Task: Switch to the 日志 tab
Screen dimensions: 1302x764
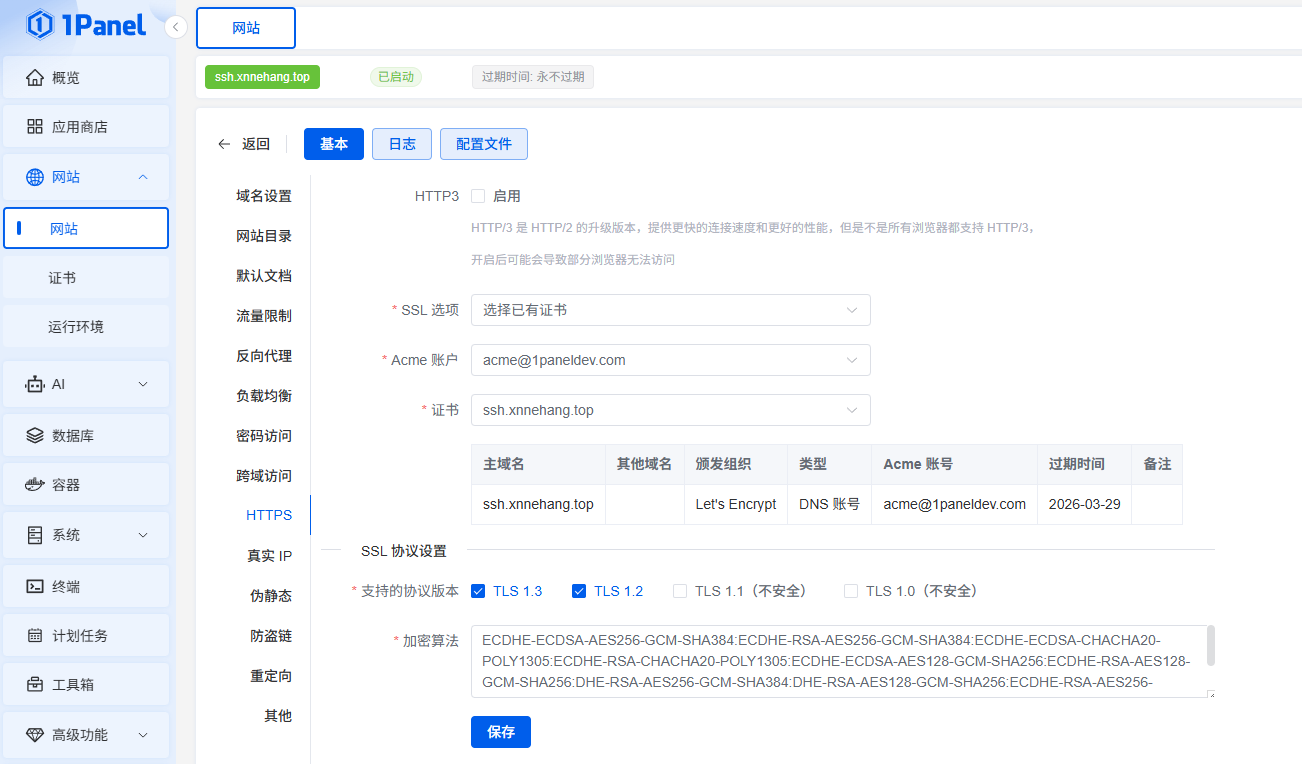Action: [x=402, y=143]
